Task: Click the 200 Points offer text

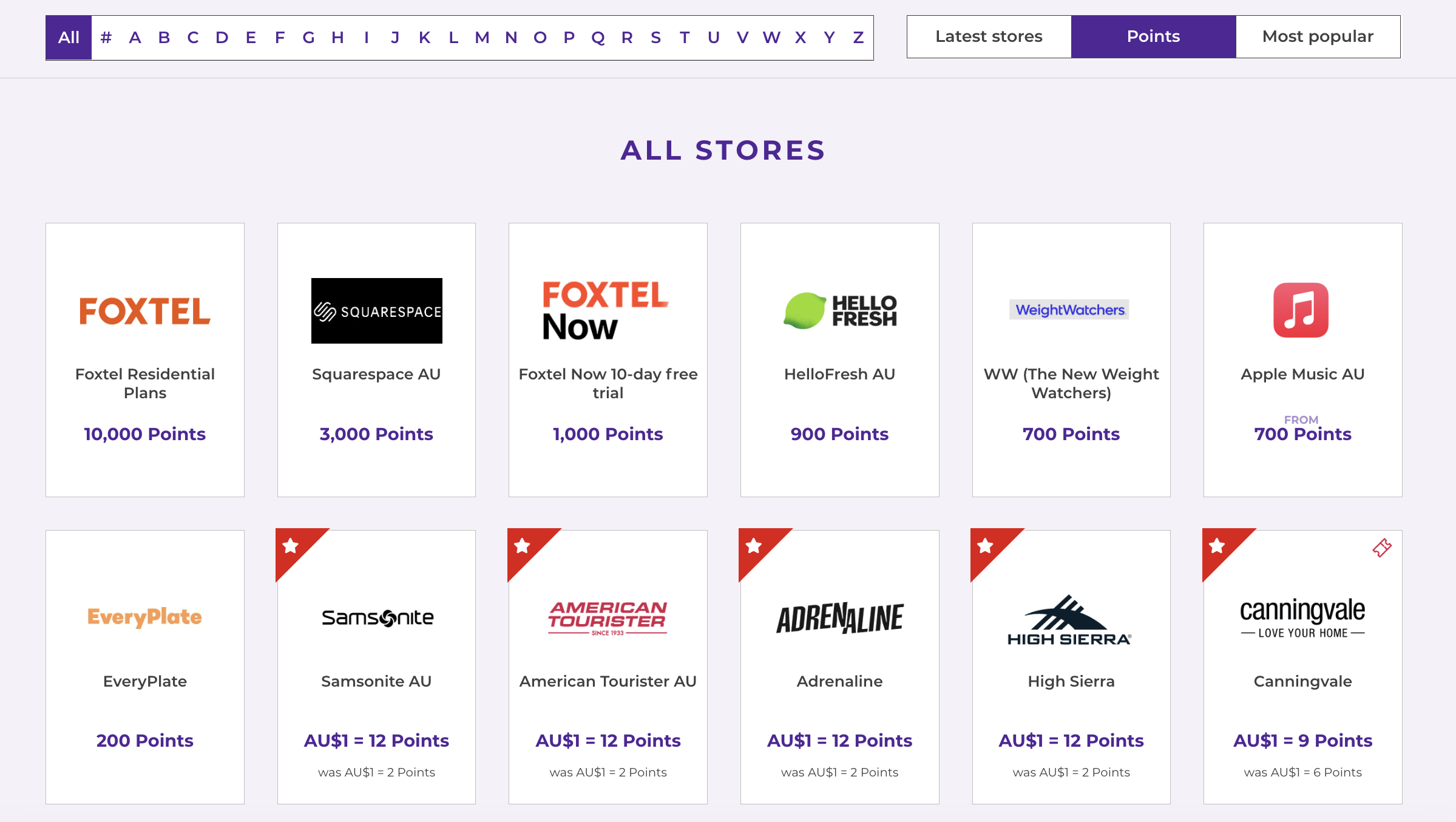Action: tap(145, 741)
